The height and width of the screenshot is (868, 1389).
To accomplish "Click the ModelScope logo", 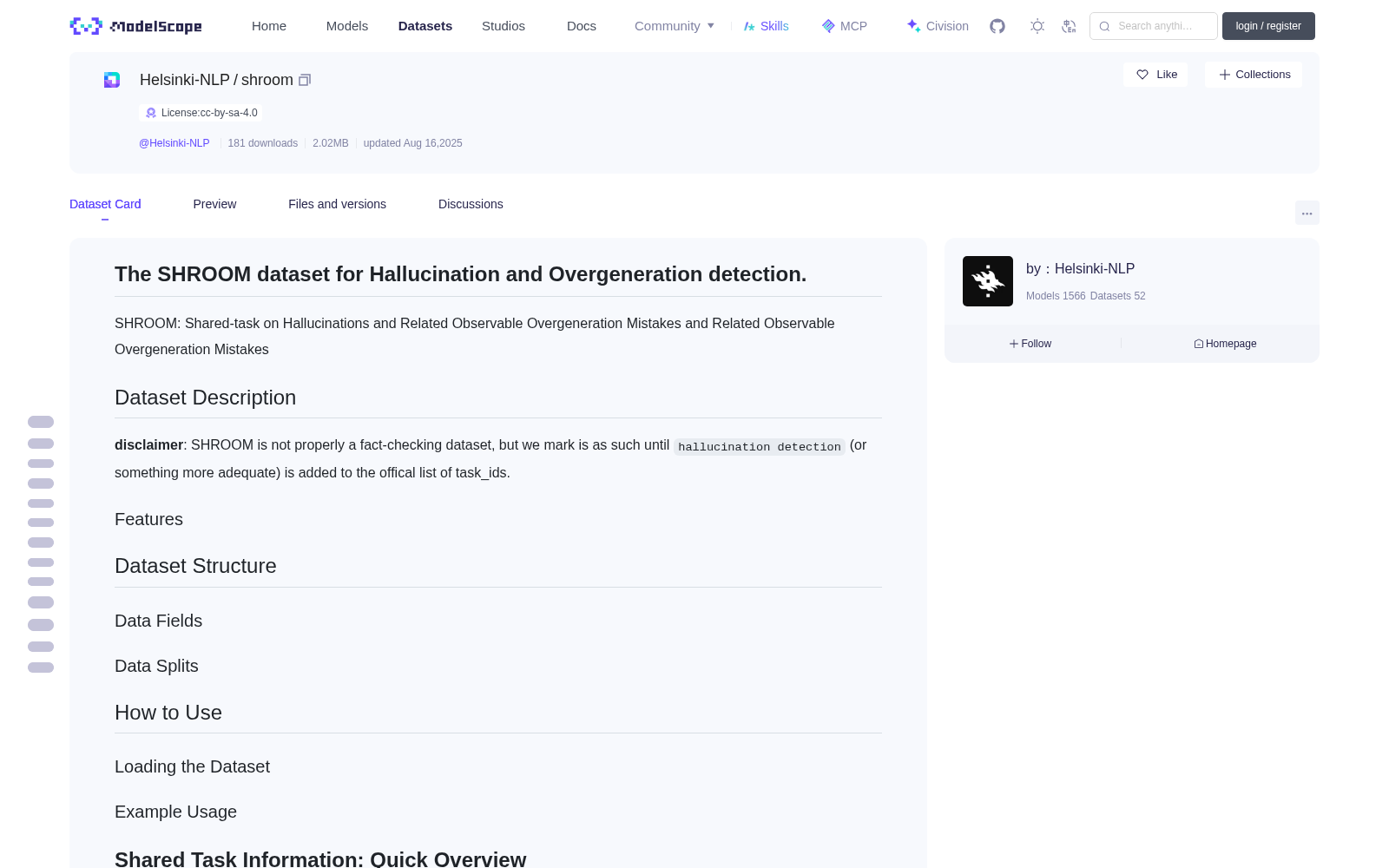I will pyautogui.click(x=136, y=26).
